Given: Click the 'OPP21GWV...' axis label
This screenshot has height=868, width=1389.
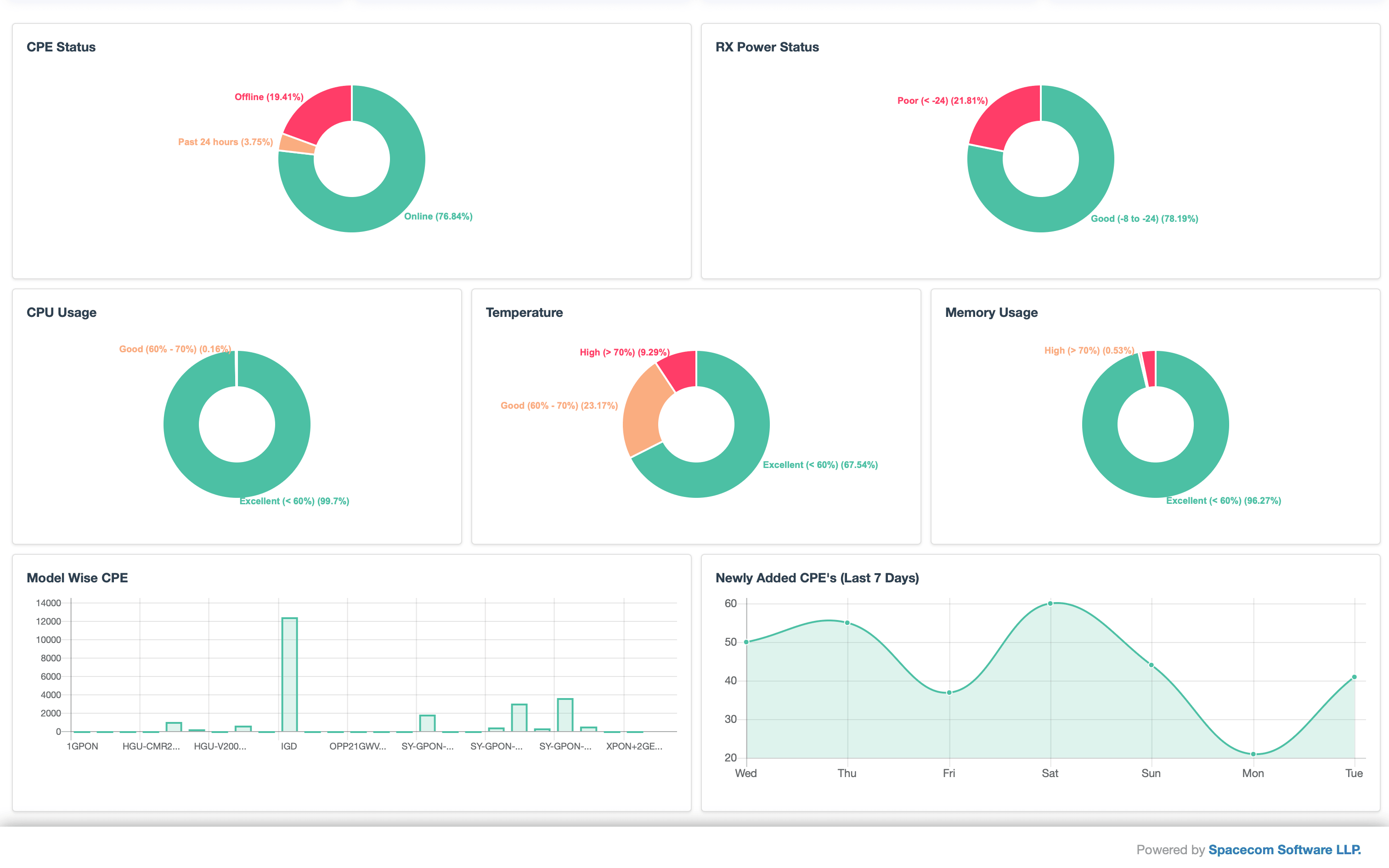Looking at the screenshot, I should pyautogui.click(x=358, y=746).
